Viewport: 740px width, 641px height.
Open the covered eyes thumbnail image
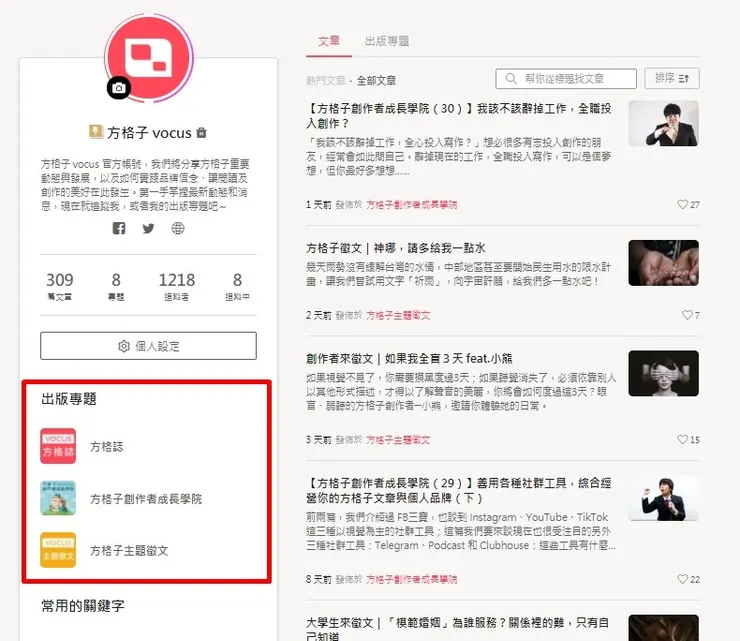[663, 373]
